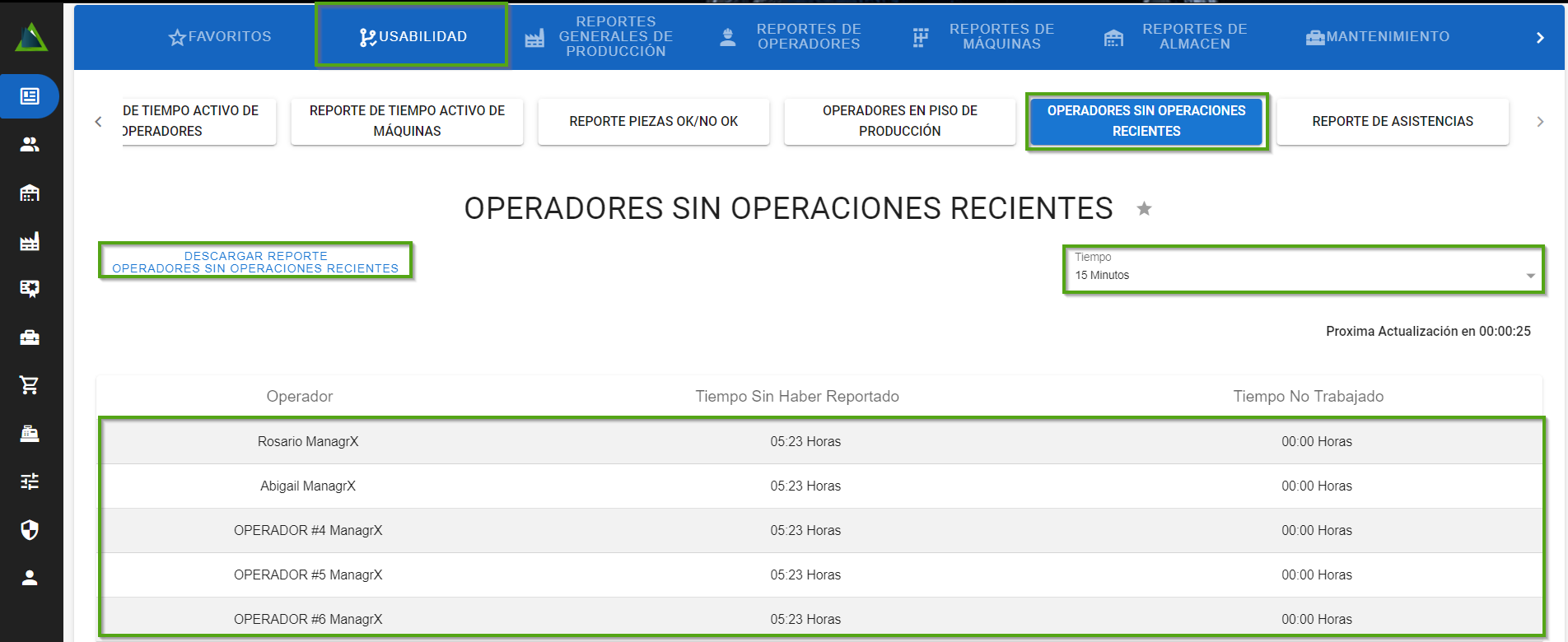Click the tune sliders icon in sidebar

(30, 481)
